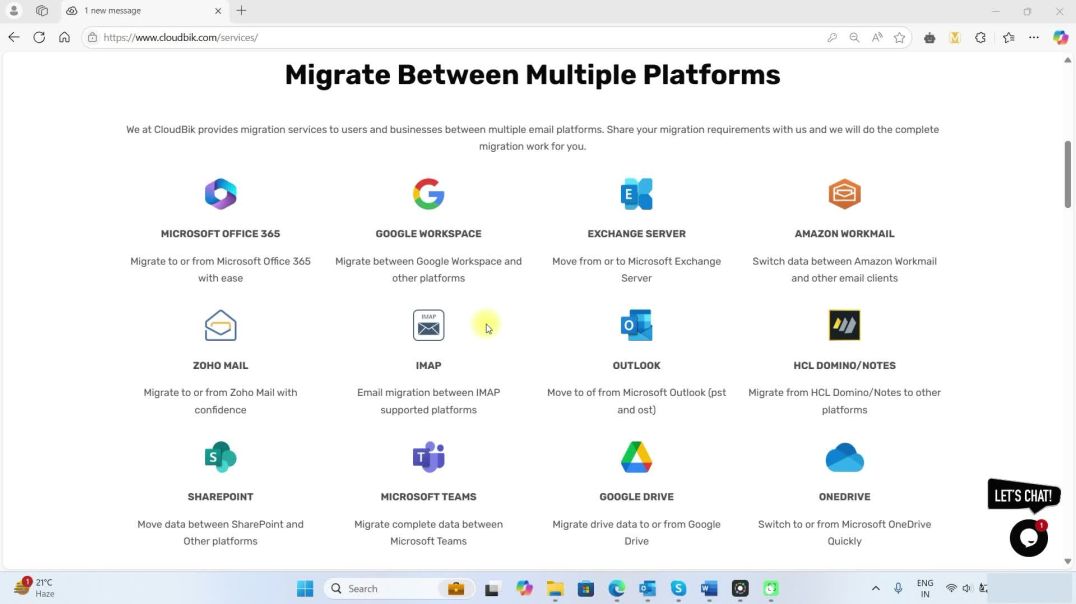Viewport: 1076px width, 604px height.
Task: Open browser Settings and more menu
Action: [x=1033, y=38]
